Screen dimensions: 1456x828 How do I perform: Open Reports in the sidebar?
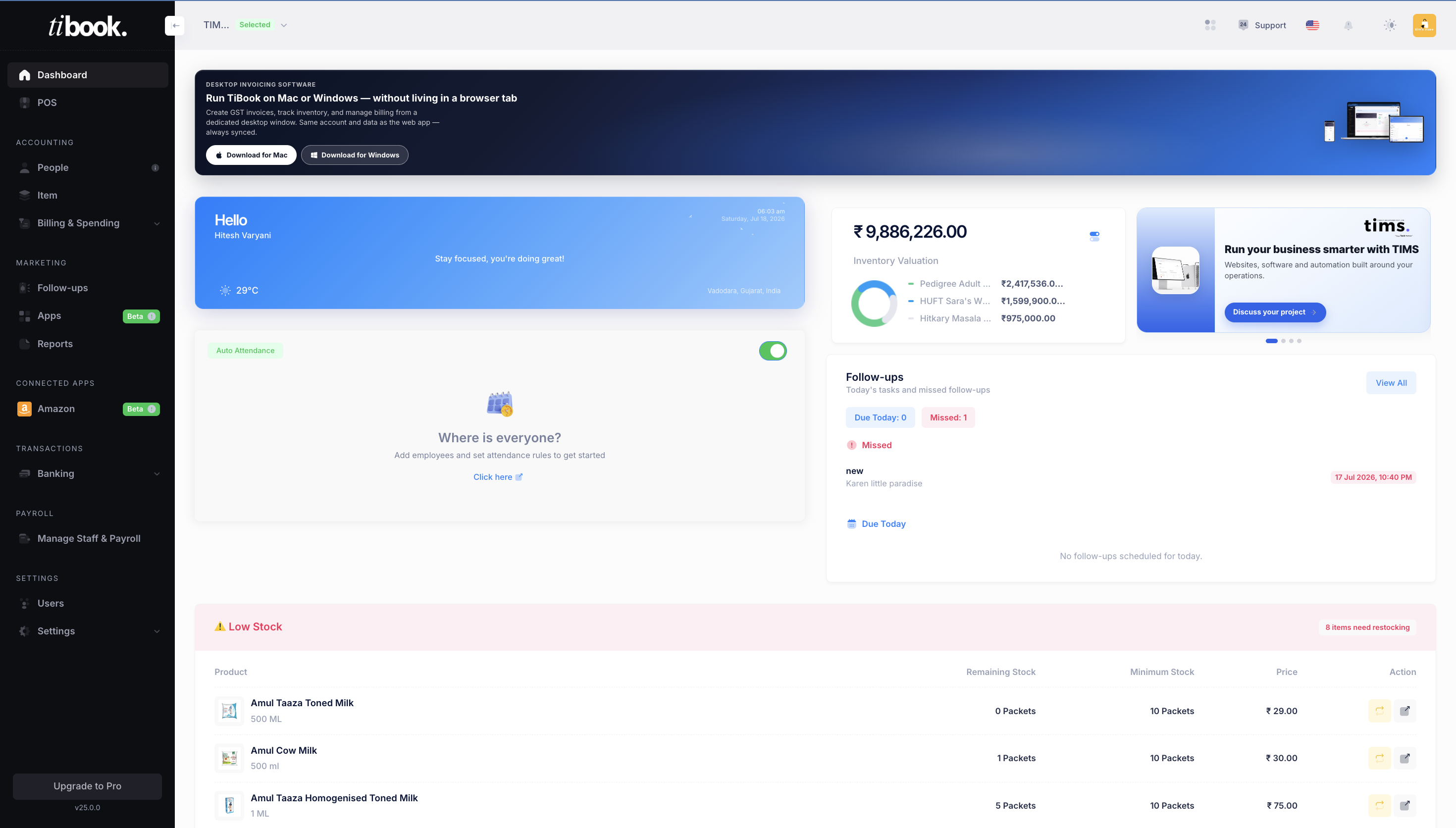coord(88,344)
